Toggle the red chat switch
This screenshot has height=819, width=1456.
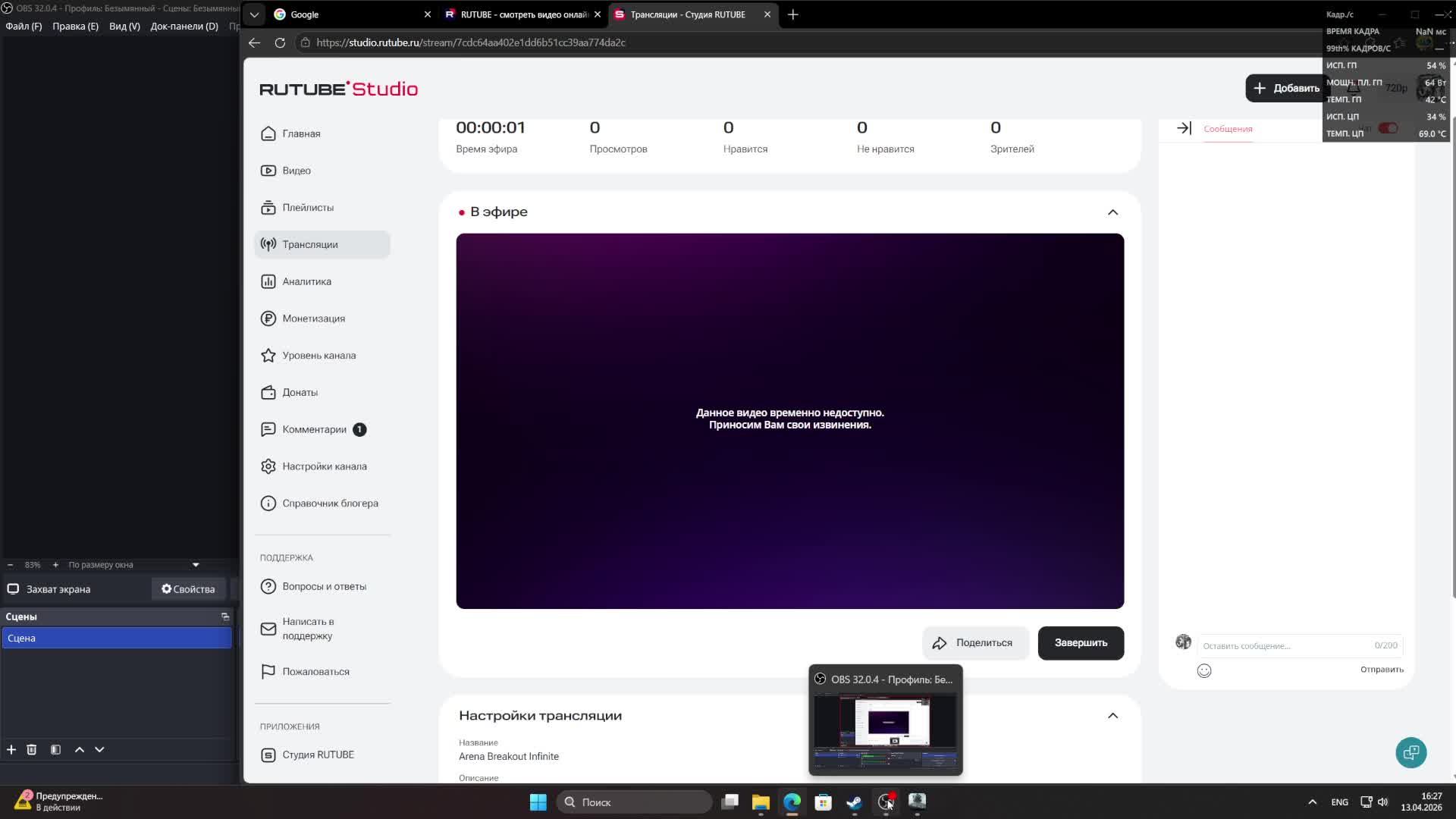point(1388,128)
